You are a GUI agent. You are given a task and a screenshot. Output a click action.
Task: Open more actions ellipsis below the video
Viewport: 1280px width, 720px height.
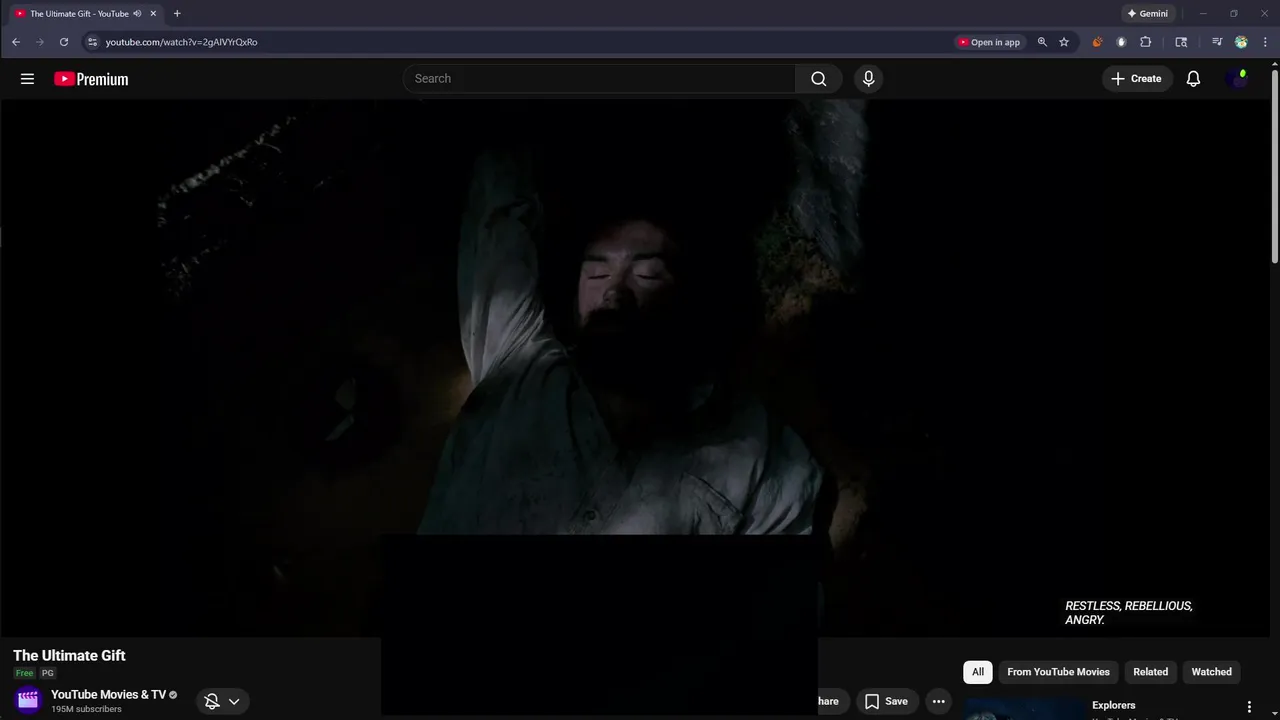click(938, 701)
